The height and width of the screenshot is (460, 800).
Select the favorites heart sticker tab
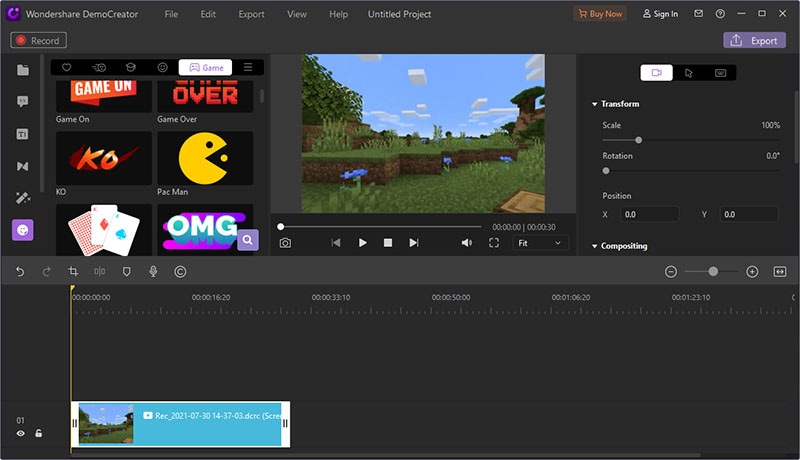tap(66, 67)
